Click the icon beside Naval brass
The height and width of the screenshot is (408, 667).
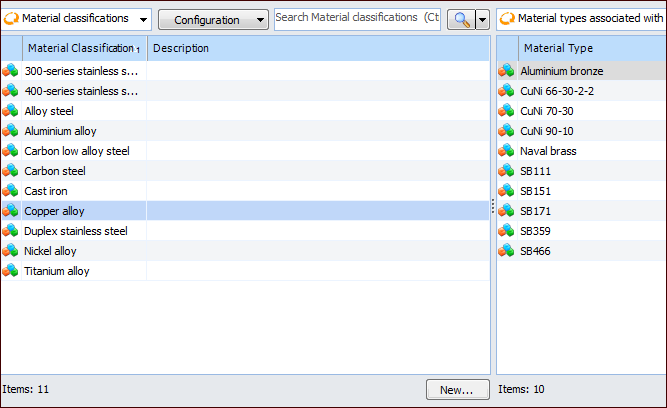pyautogui.click(x=506, y=151)
